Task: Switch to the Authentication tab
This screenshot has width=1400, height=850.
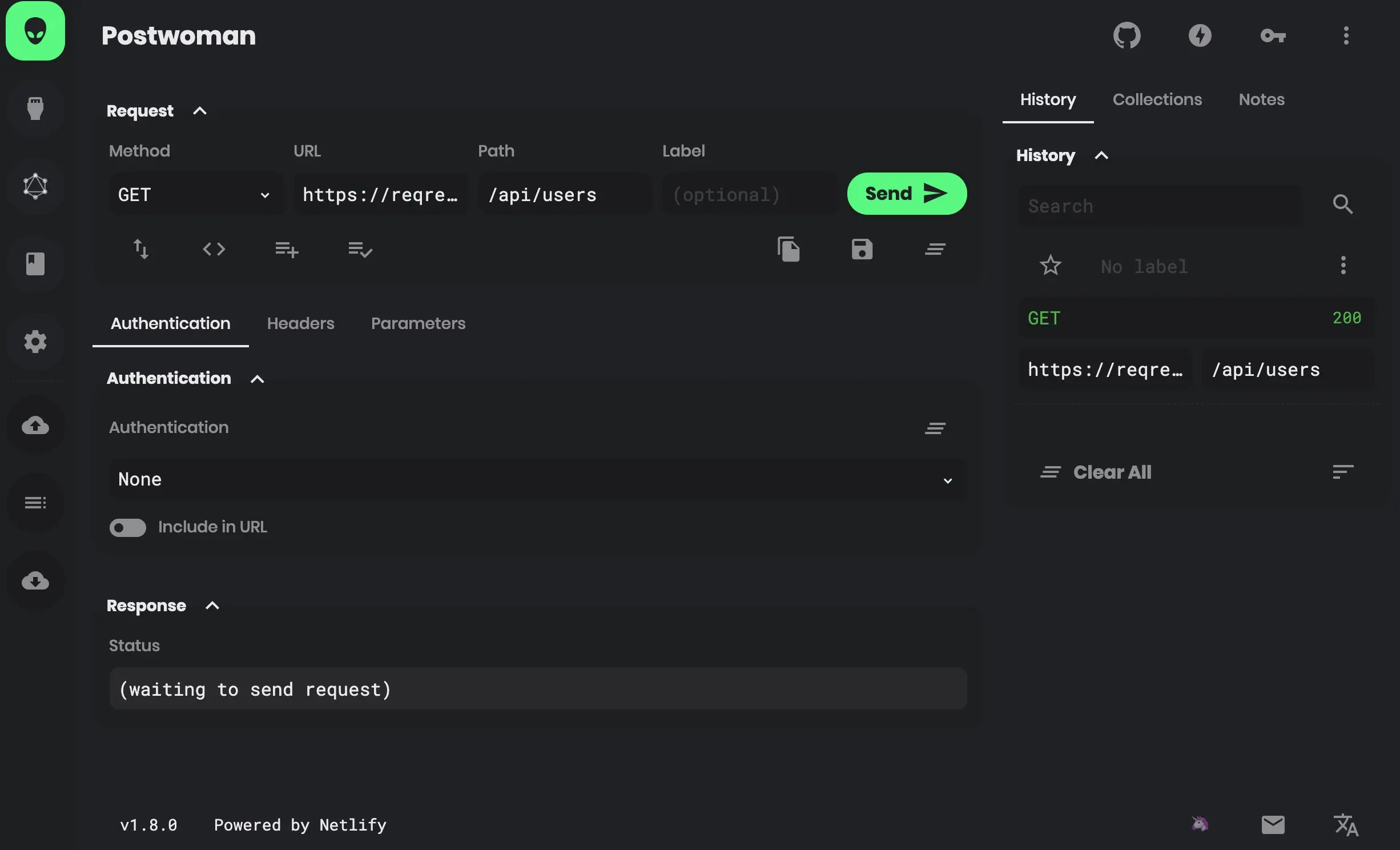Action: click(x=171, y=323)
